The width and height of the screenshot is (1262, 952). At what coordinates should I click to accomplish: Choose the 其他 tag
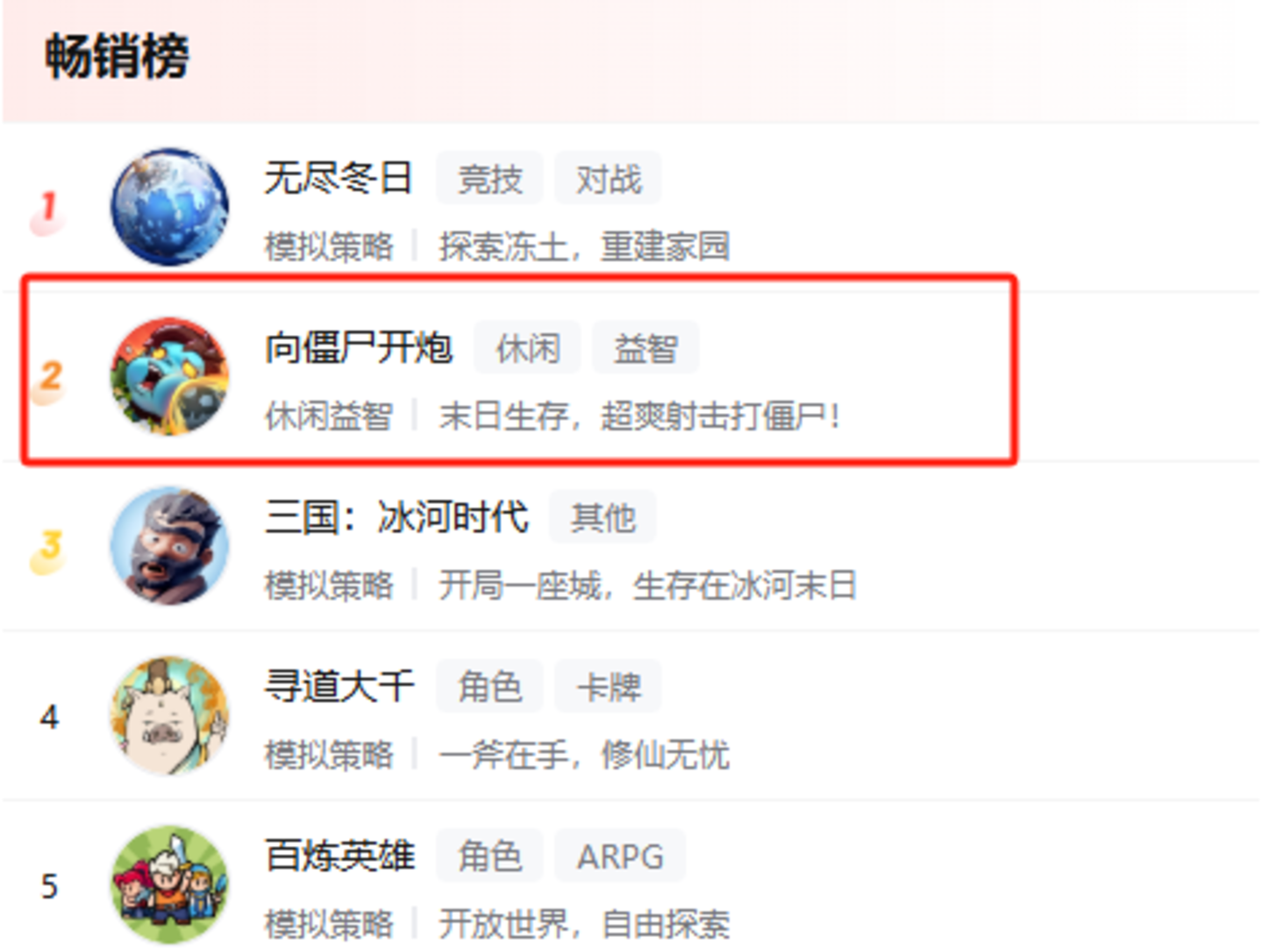click(602, 517)
